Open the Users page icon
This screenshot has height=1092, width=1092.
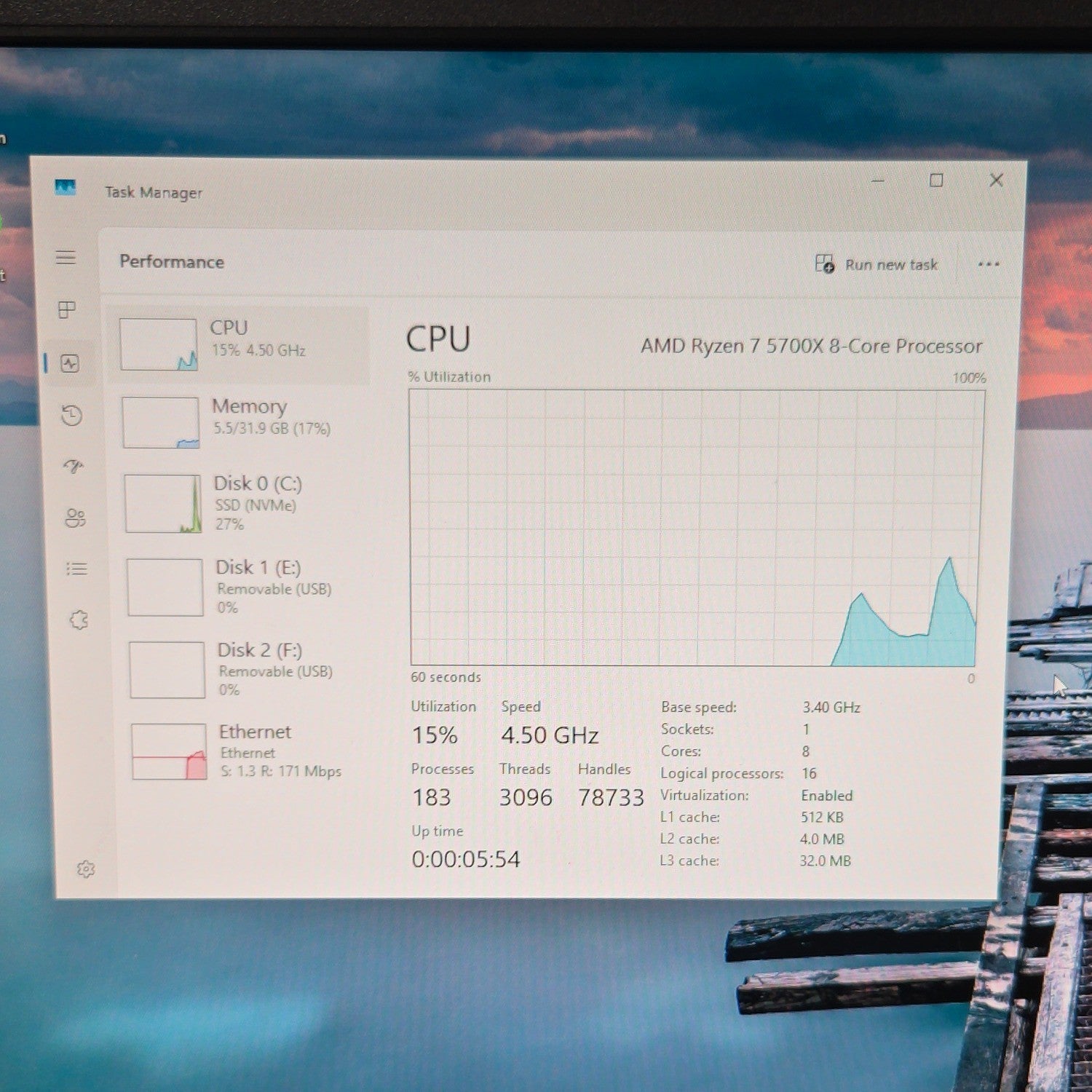(75, 518)
